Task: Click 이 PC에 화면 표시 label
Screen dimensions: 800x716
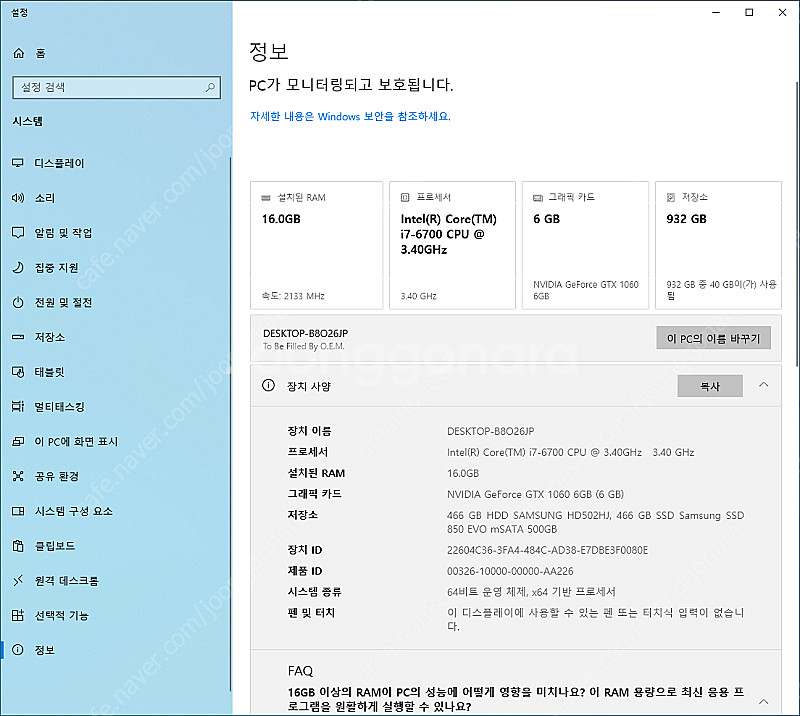Action: [x=76, y=441]
